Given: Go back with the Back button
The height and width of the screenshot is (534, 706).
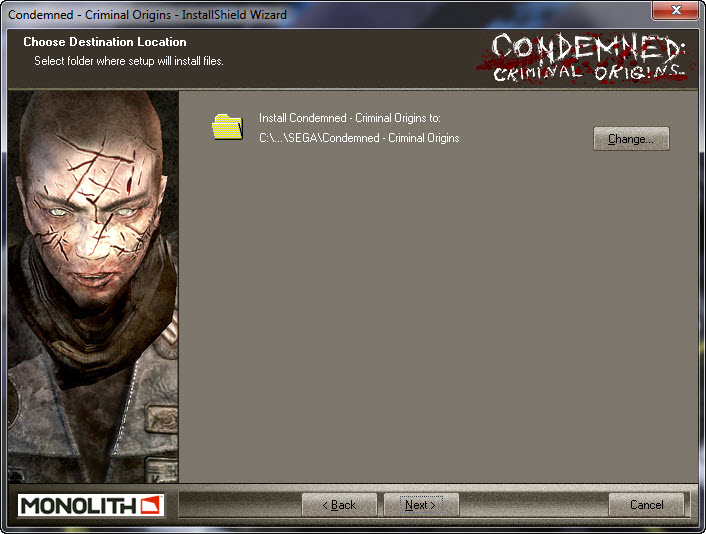Looking at the screenshot, I should tap(339, 505).
